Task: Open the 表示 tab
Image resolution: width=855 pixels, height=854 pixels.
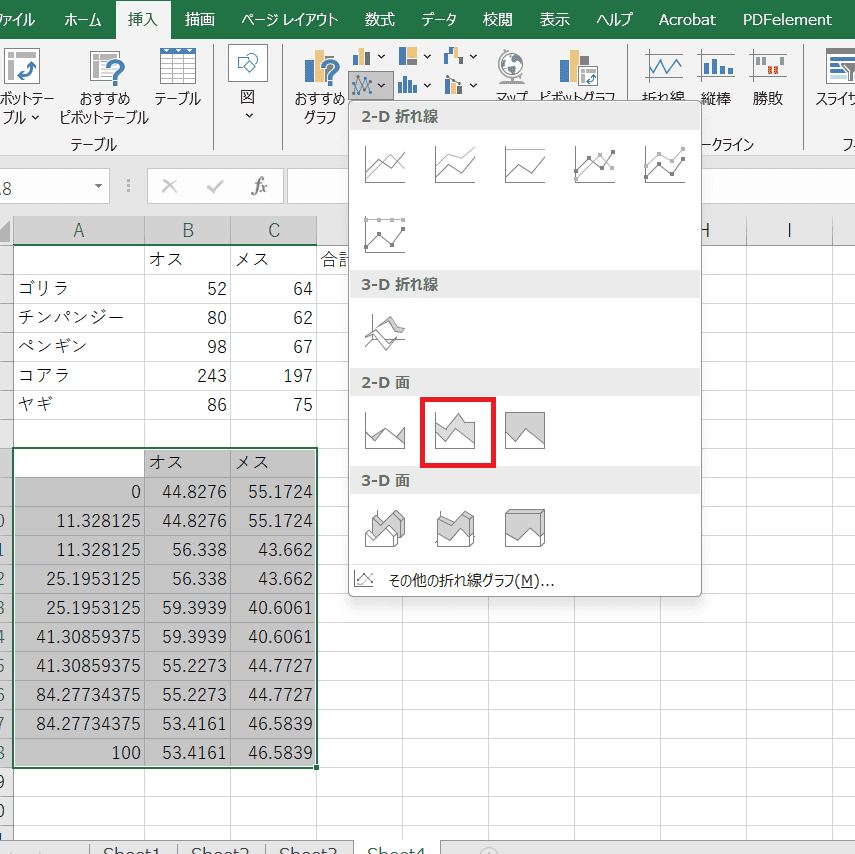Action: (555, 20)
